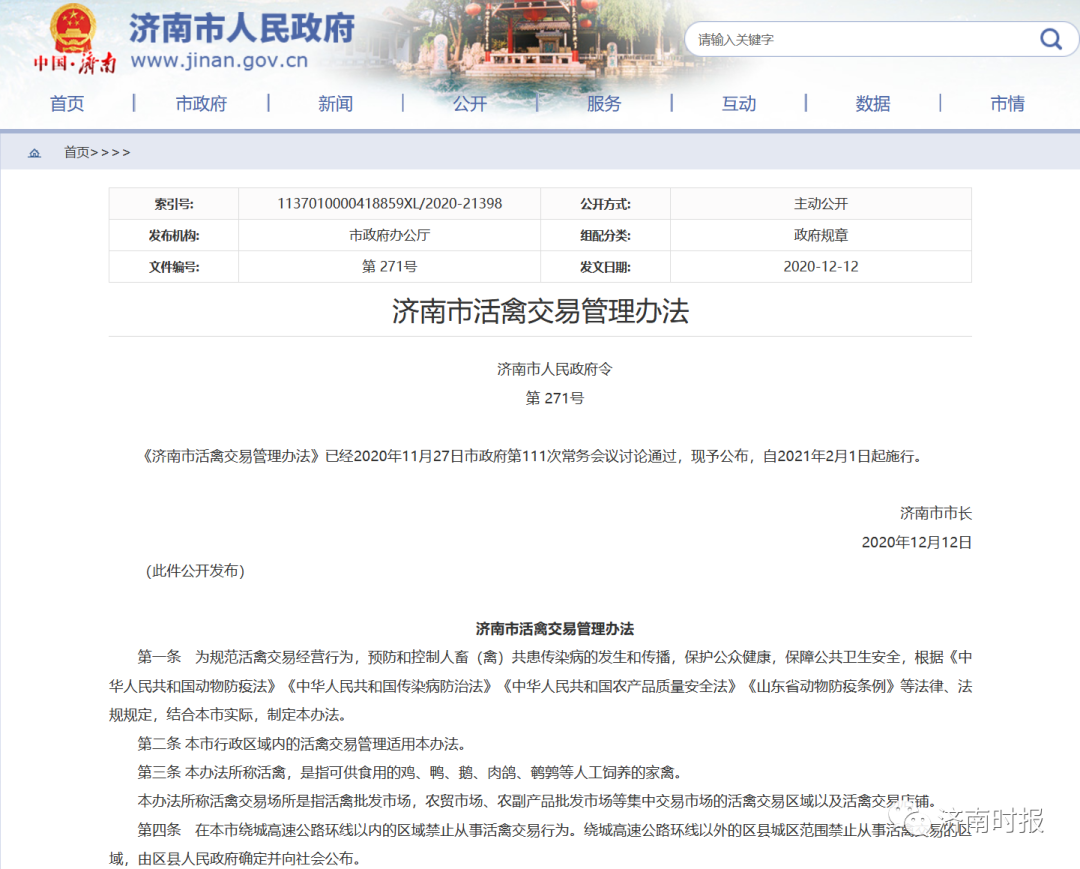This screenshot has width=1080, height=869.
Task: Click the www.jinan.gov.cn site address
Action: [219, 61]
